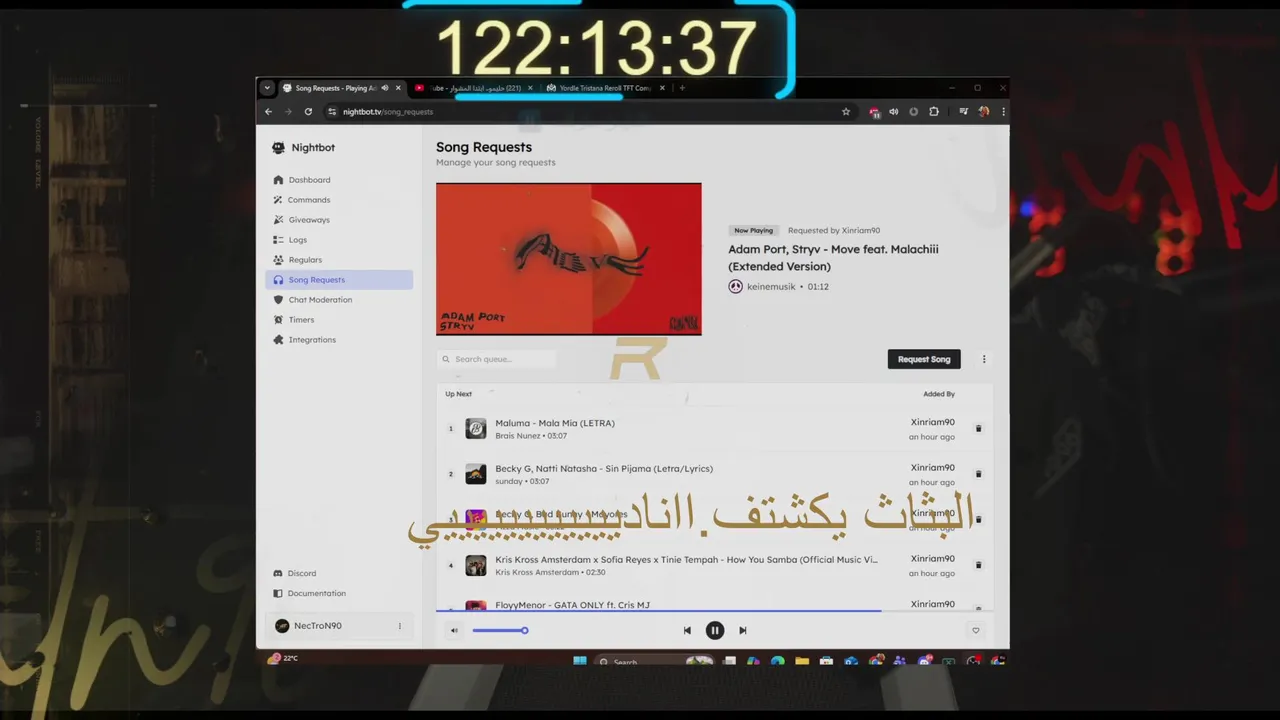The height and width of the screenshot is (720, 1280).
Task: Click the nightbot.tv address bar
Action: [x=590, y=112]
